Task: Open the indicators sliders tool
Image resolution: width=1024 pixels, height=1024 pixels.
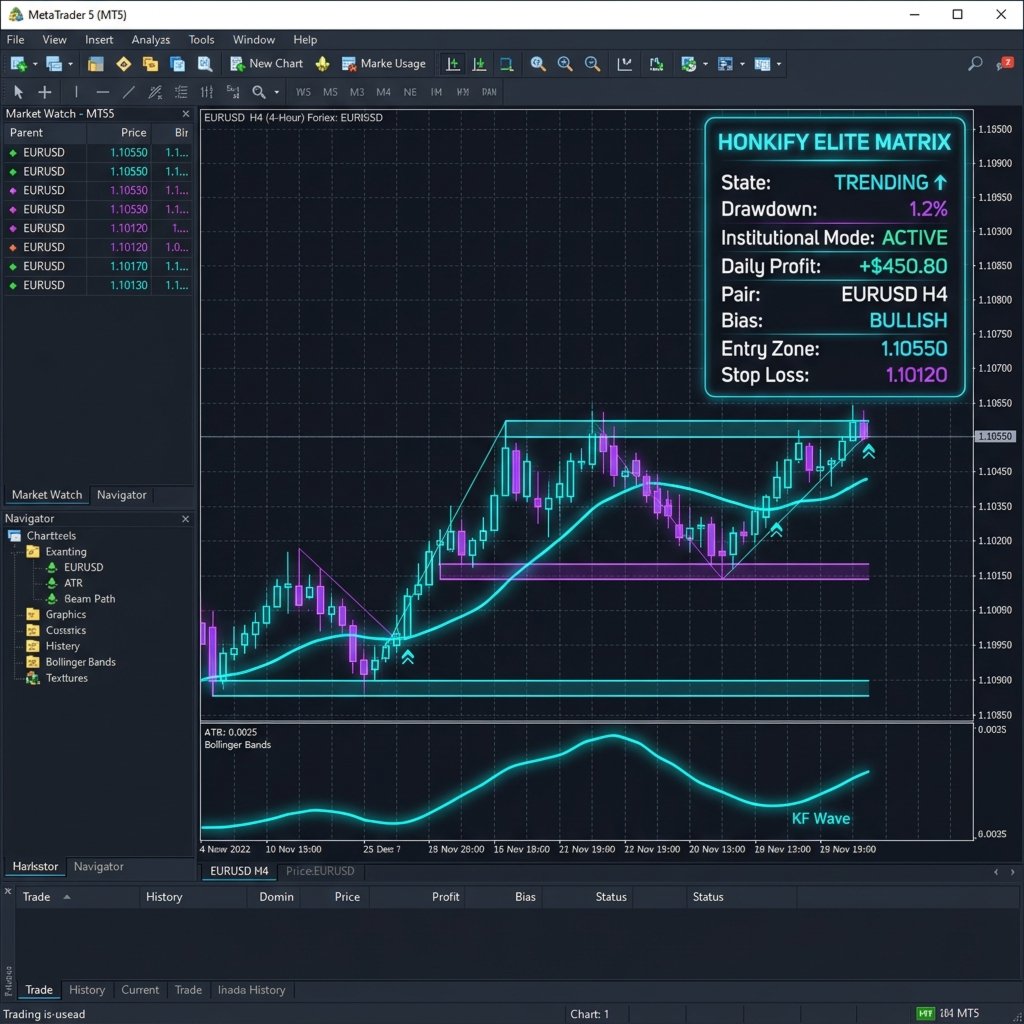Action: pos(206,92)
